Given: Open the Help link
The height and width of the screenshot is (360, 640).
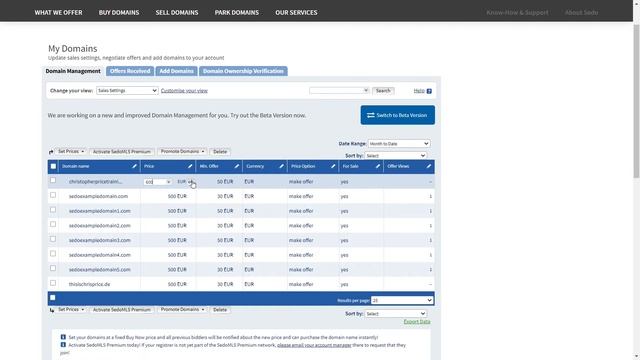Looking at the screenshot, I should coord(419,91).
